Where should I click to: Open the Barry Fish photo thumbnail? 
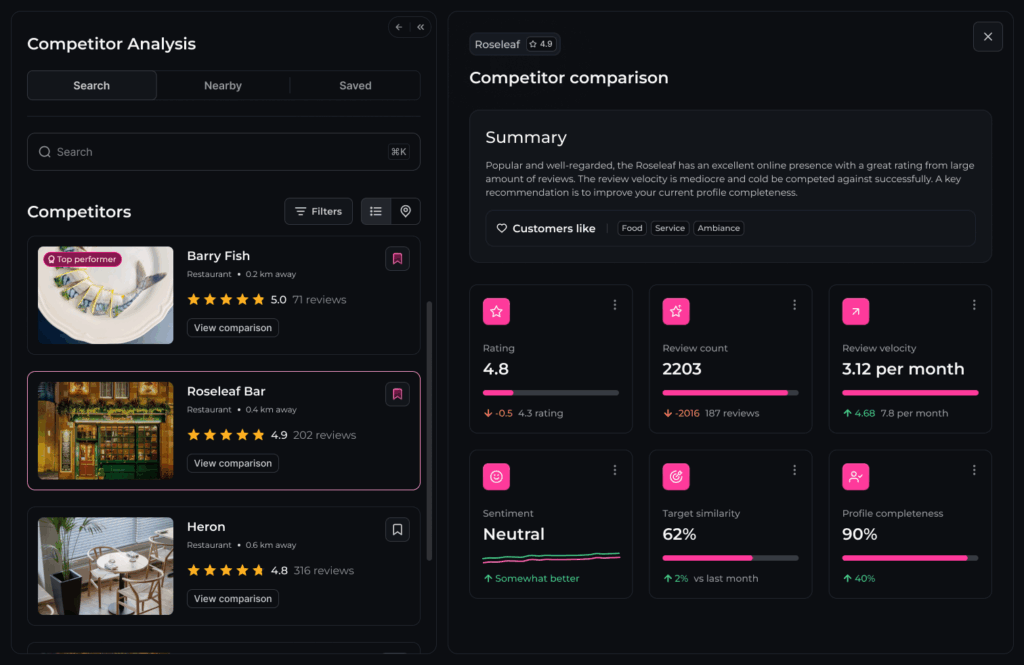tap(106, 295)
